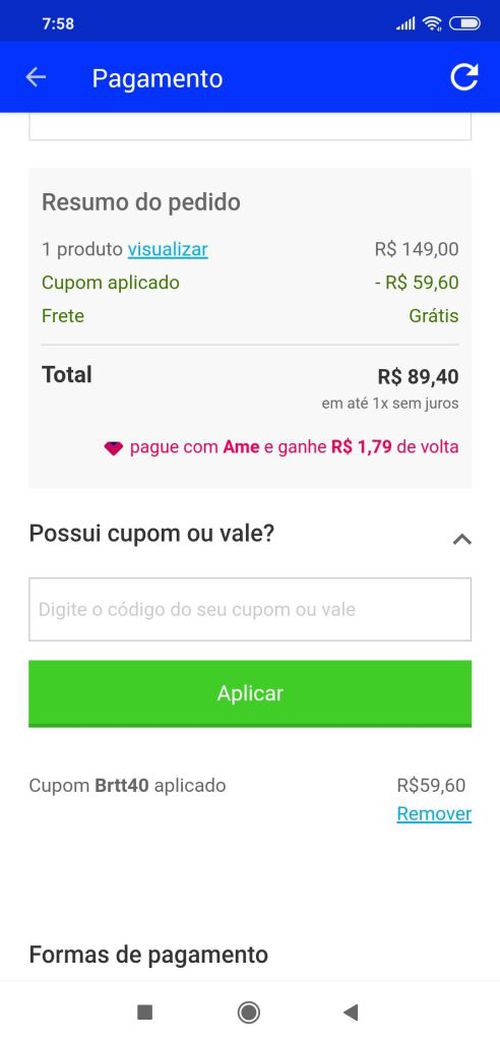The width and height of the screenshot is (500, 1041).
Task: Tap Android home circle button
Action: coord(249,1012)
